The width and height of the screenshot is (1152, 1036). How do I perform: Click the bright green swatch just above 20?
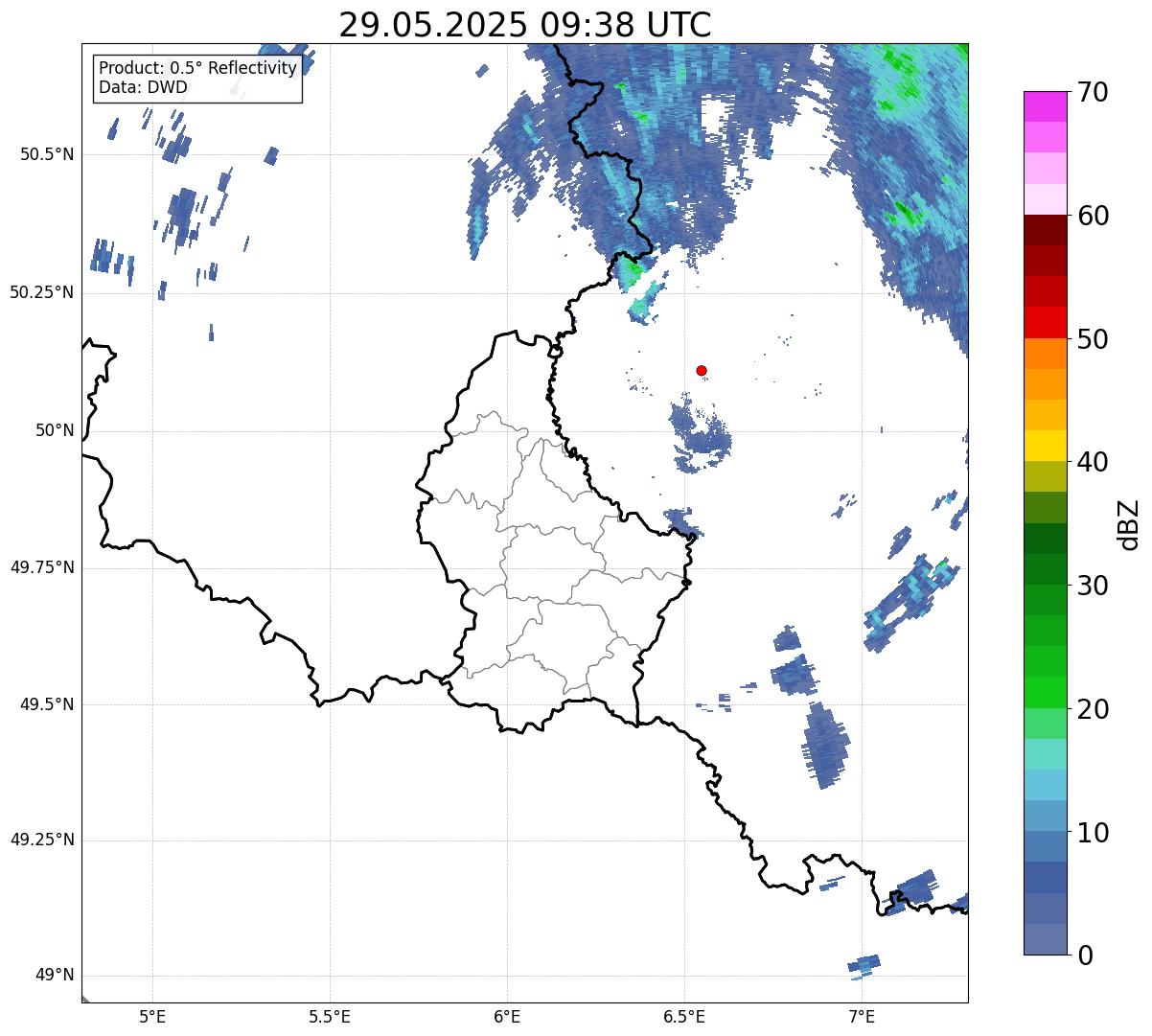coord(1044,692)
